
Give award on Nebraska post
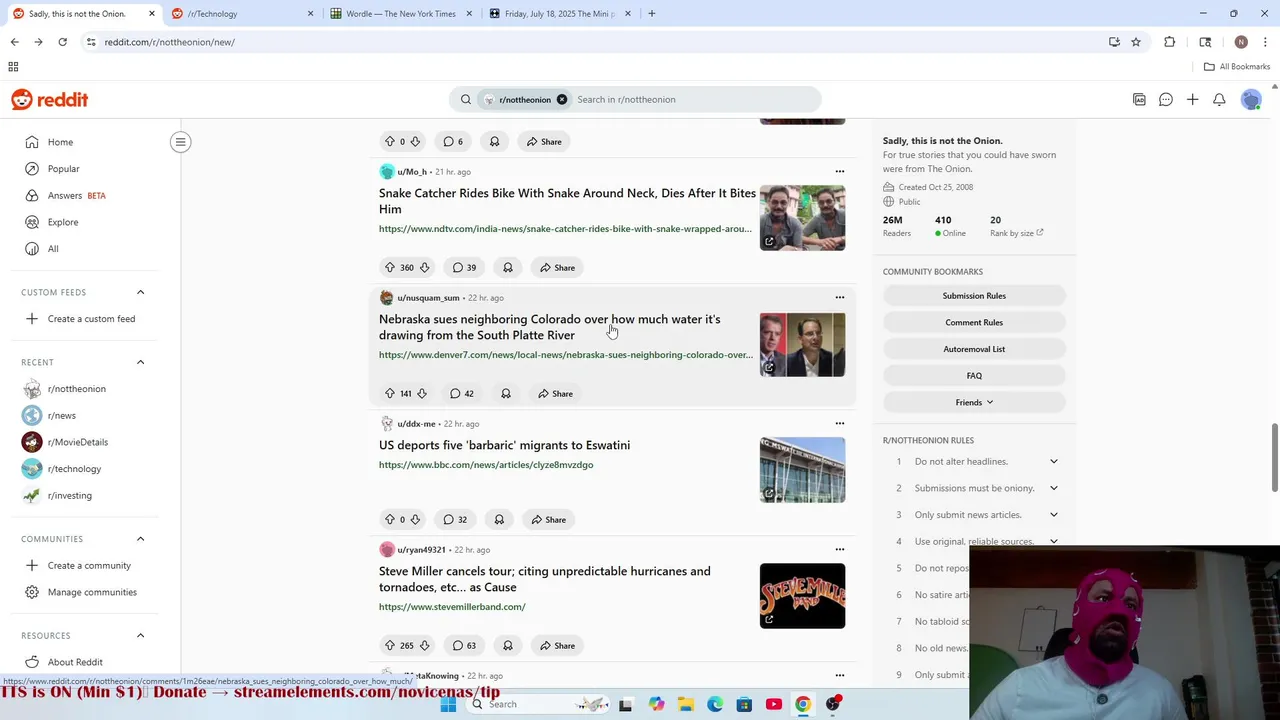point(506,393)
